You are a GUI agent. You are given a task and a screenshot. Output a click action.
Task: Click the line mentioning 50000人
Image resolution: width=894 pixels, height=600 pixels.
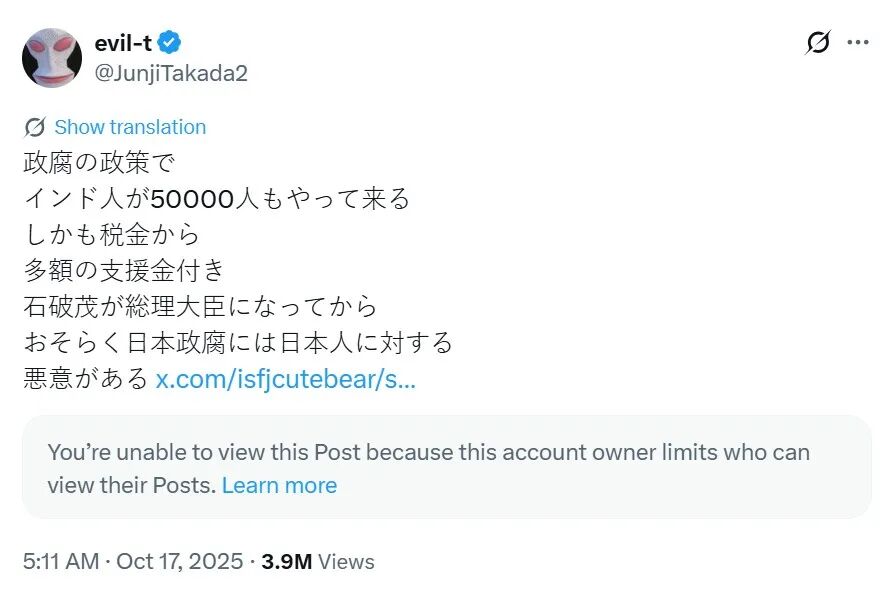(216, 198)
